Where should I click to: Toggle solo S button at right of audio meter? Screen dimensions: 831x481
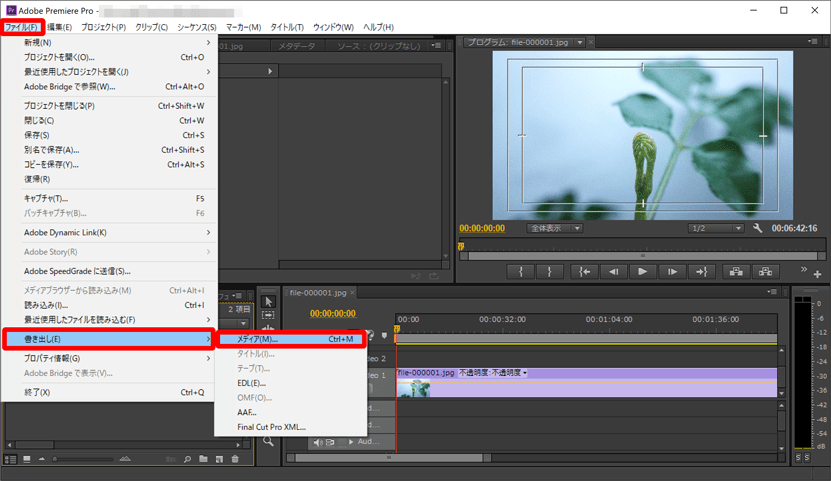pos(807,457)
